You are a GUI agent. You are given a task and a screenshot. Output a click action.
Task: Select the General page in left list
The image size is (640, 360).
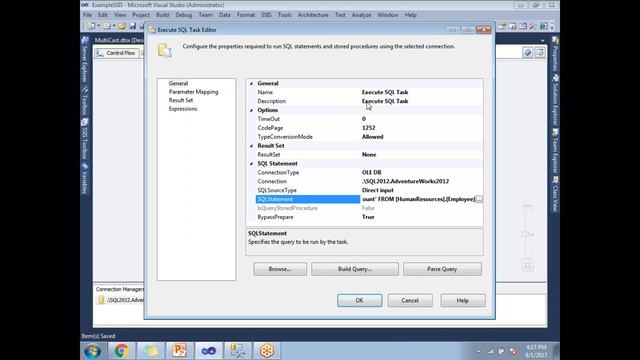point(178,83)
